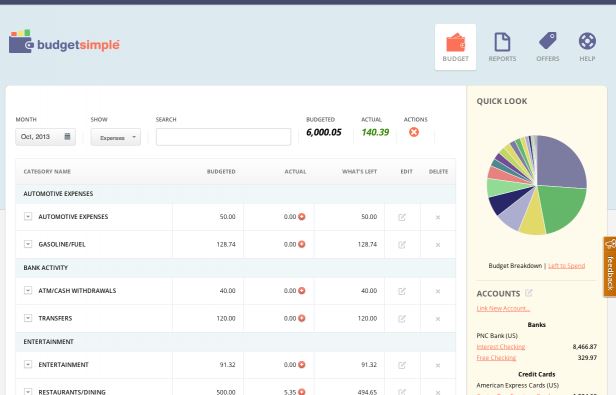Expand the ATM/Cash Withdrawals row arrow
616x395 pixels.
(28, 290)
